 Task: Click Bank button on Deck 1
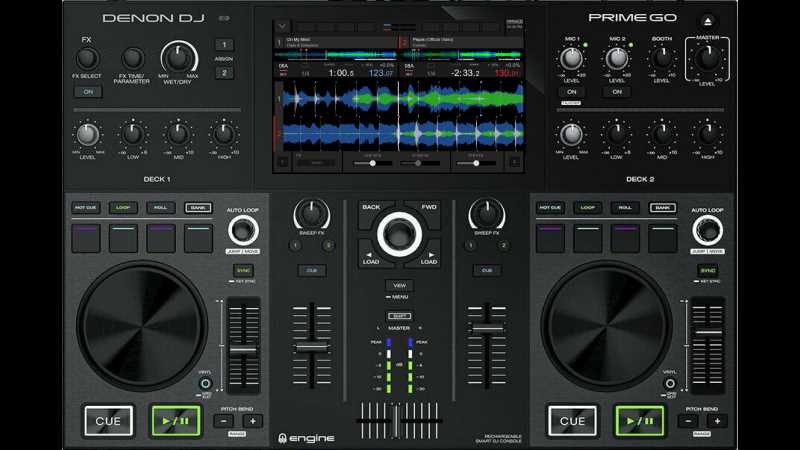pos(198,208)
